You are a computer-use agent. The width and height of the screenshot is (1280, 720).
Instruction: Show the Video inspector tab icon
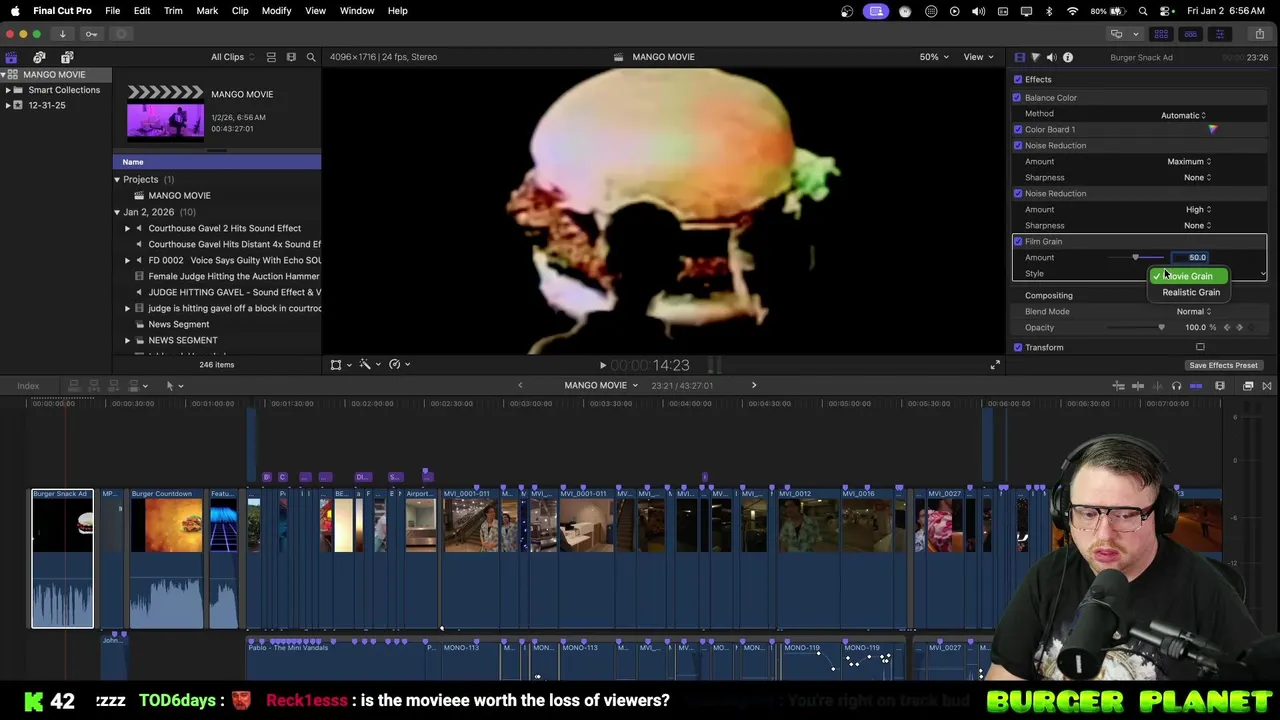pos(1019,57)
